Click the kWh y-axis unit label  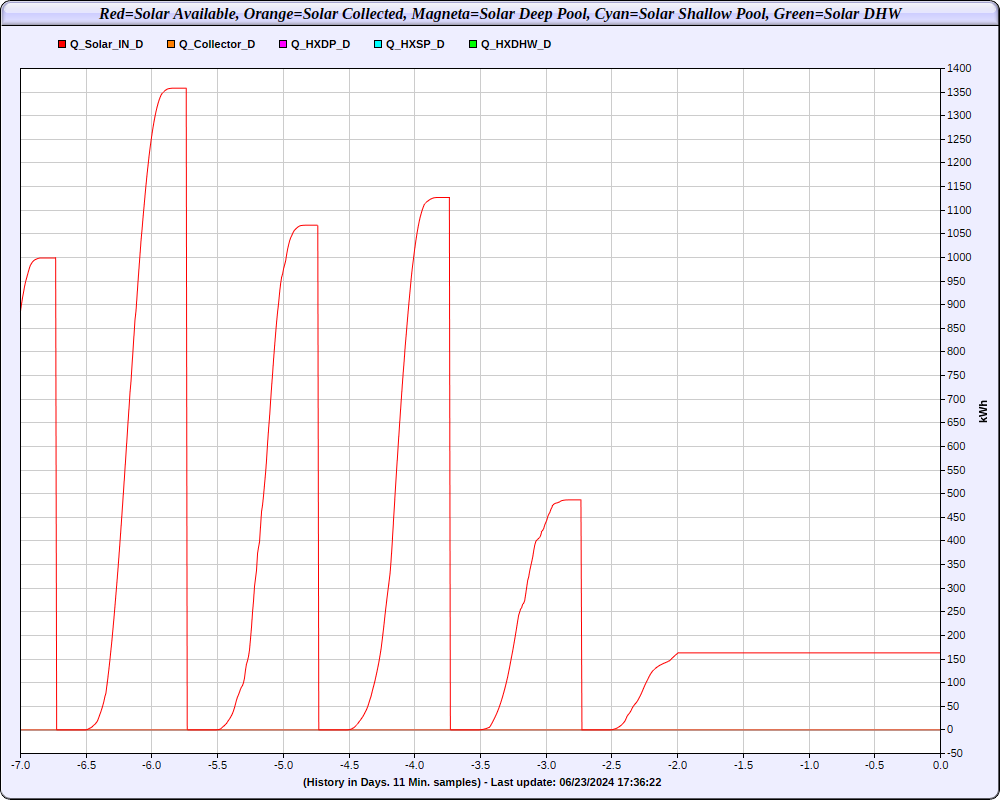tap(983, 411)
